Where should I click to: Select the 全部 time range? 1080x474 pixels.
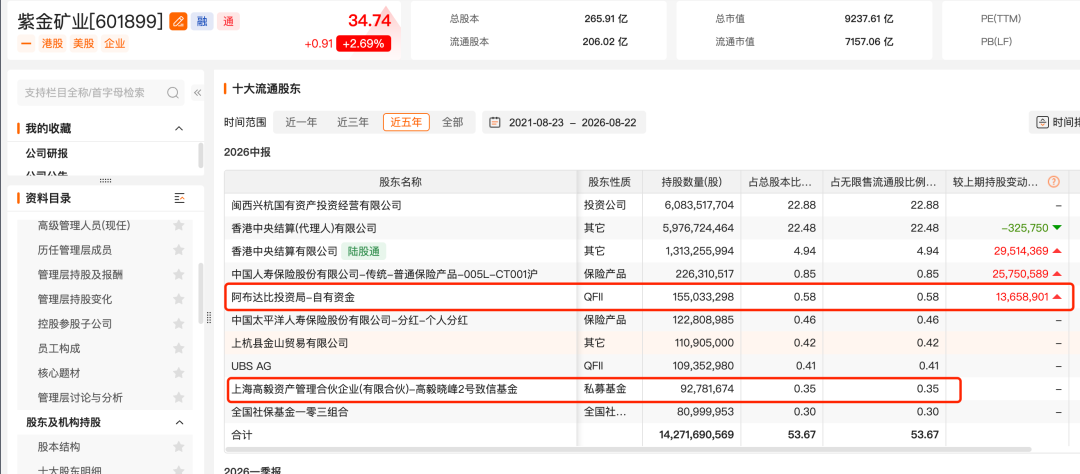click(453, 123)
